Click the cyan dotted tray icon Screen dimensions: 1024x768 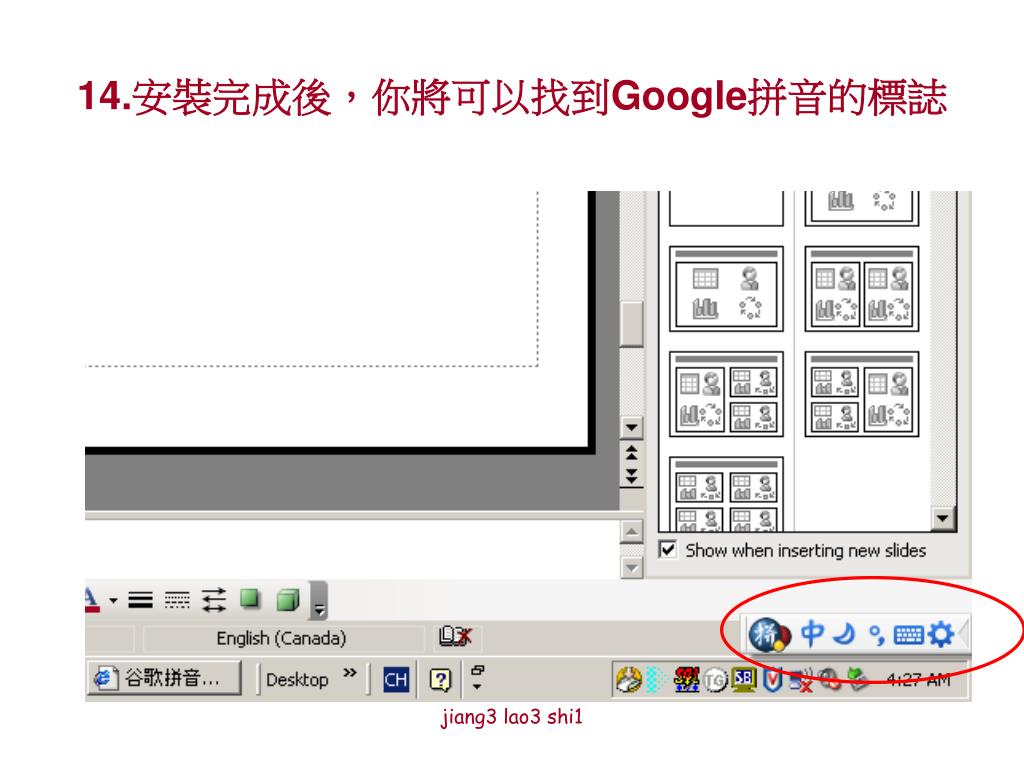point(654,680)
